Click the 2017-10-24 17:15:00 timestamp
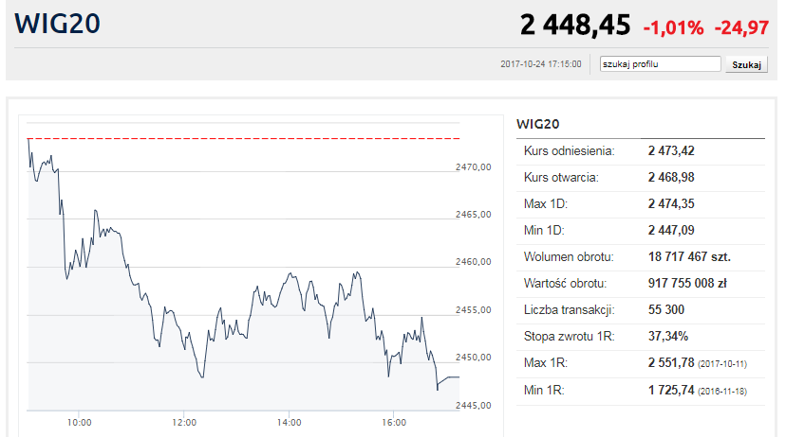Image resolution: width=786 pixels, height=437 pixels. (540, 64)
